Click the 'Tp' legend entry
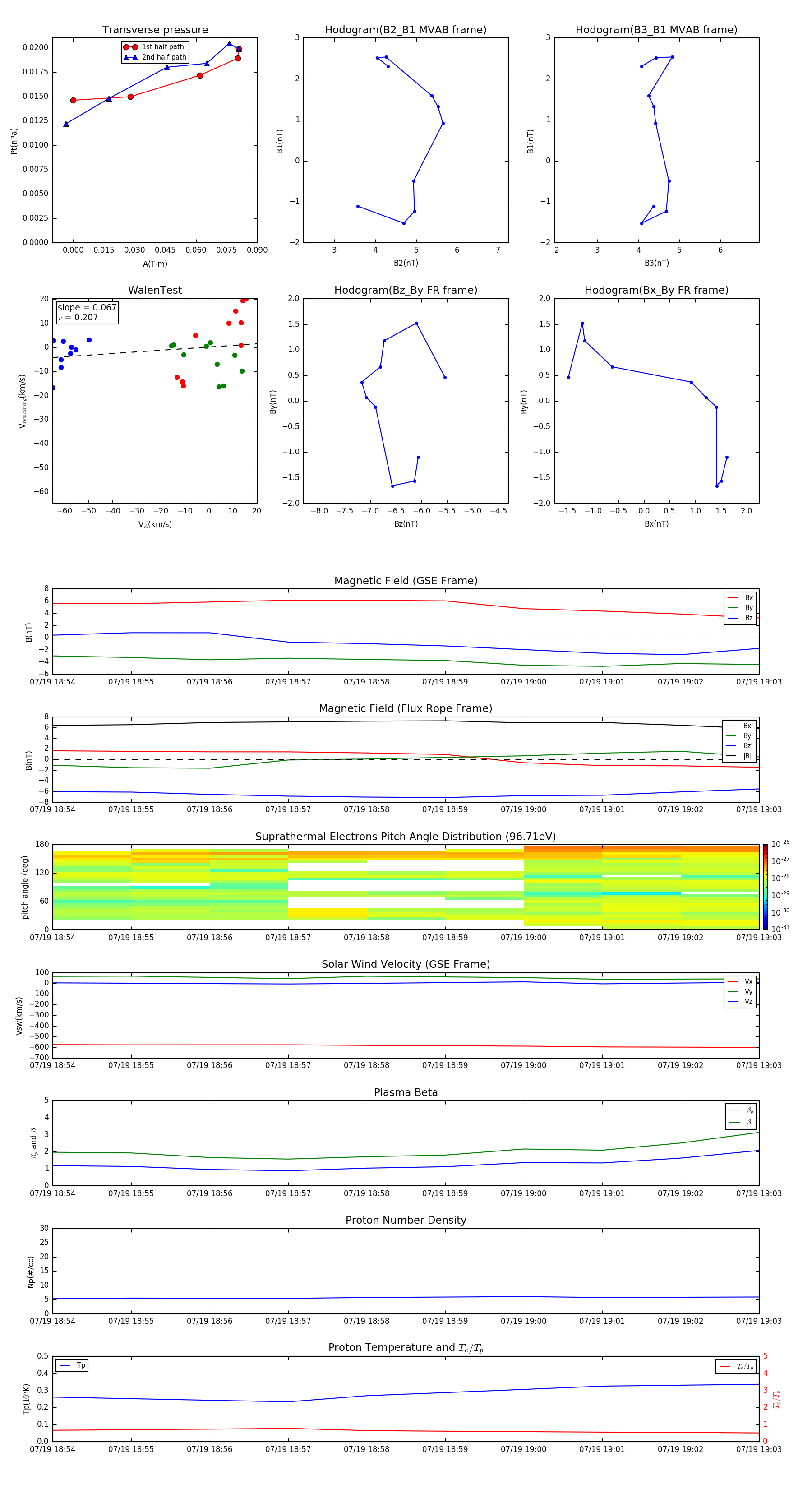 pos(72,1365)
